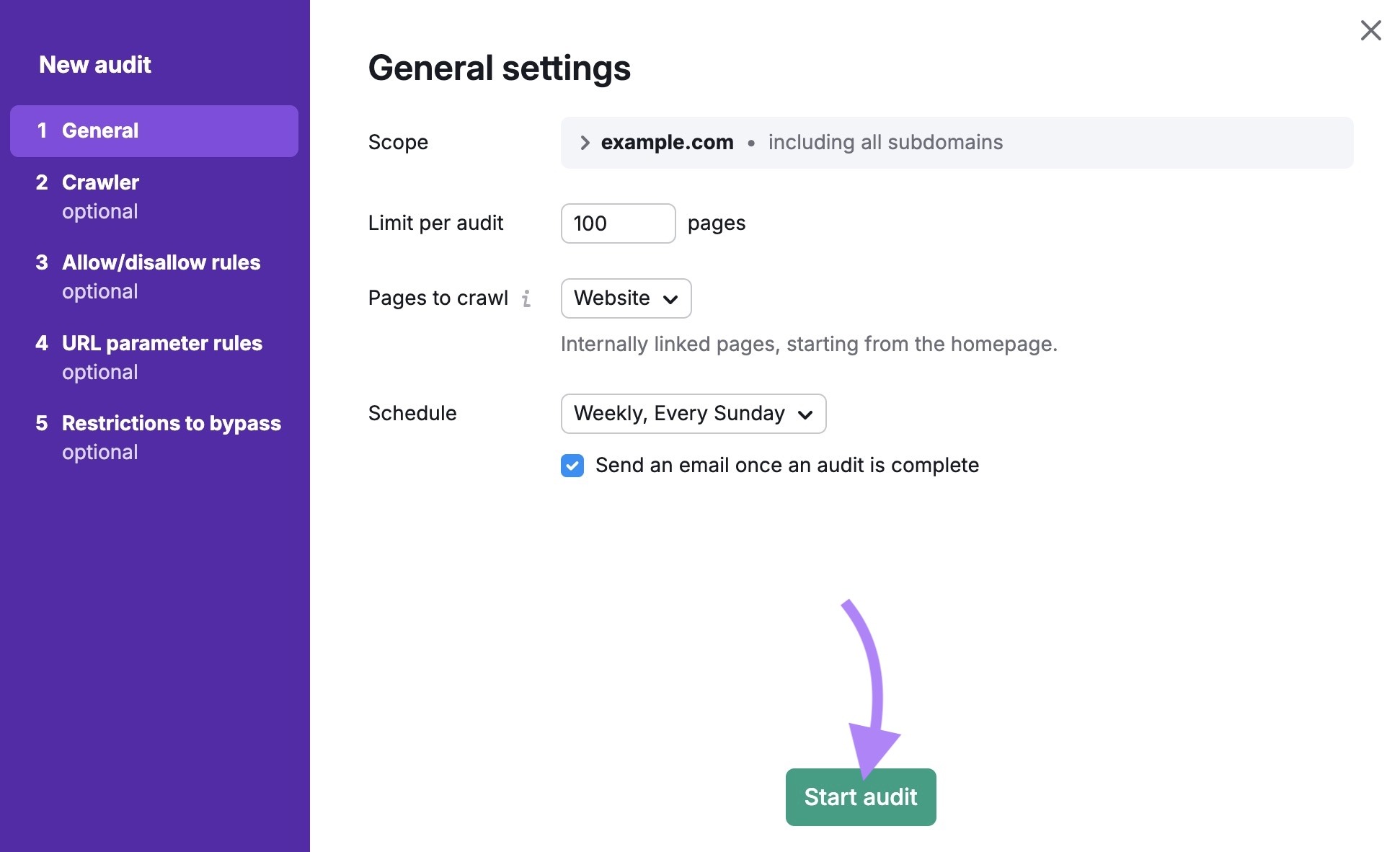Disable email notification when audit completes

coord(572,466)
